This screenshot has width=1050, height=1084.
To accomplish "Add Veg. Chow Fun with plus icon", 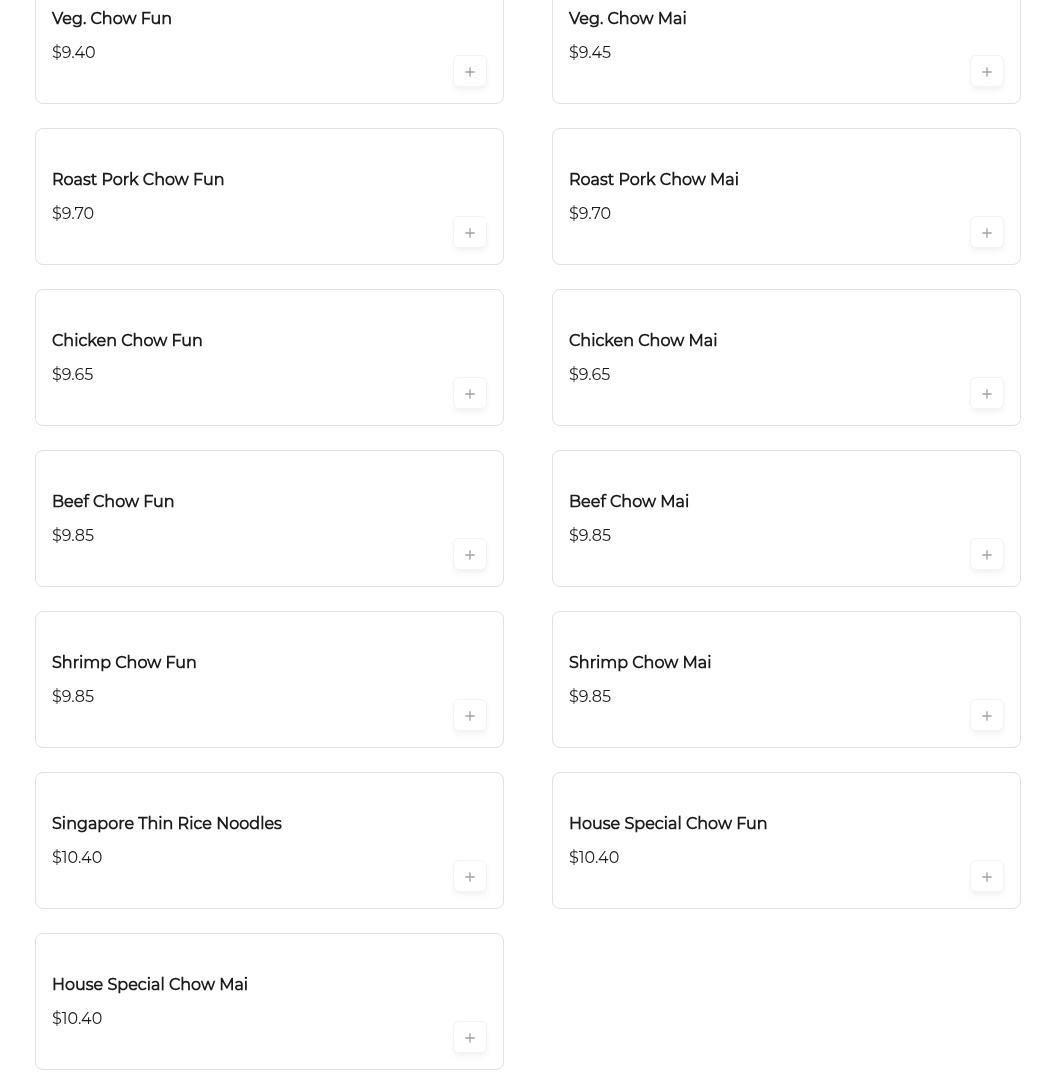I will (x=470, y=72).
